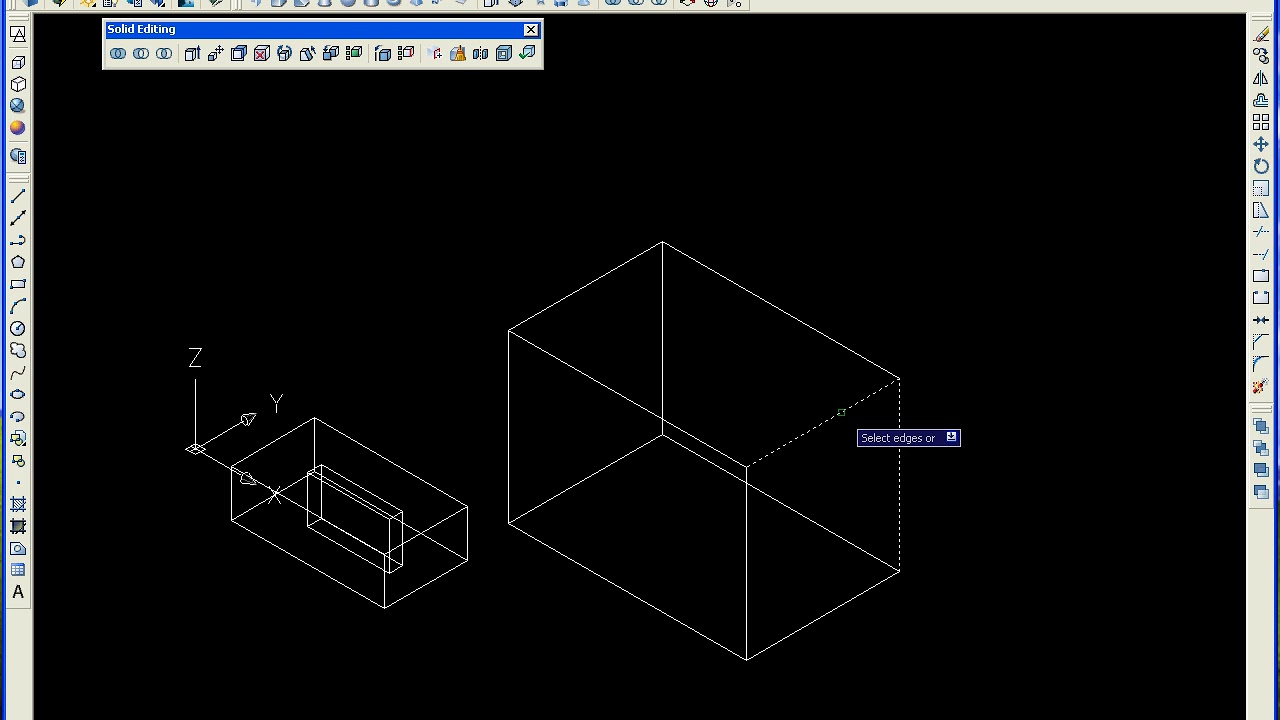Select the Erase tool in Modify toolbar

(x=1261, y=34)
